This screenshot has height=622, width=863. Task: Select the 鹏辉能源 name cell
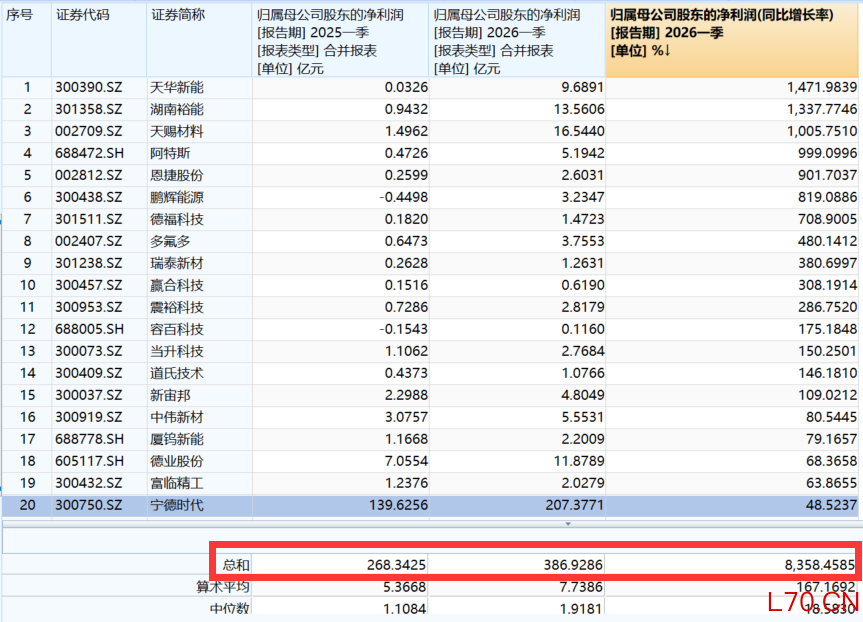[x=177, y=198]
